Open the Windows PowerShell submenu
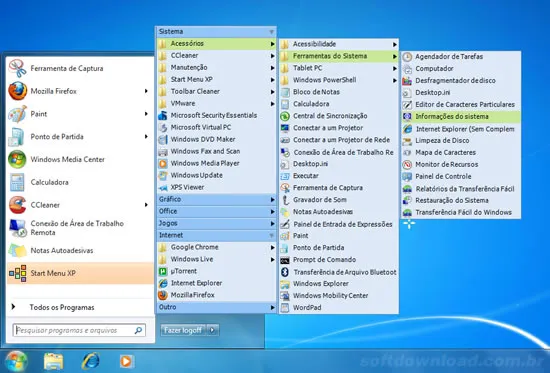 coord(338,80)
